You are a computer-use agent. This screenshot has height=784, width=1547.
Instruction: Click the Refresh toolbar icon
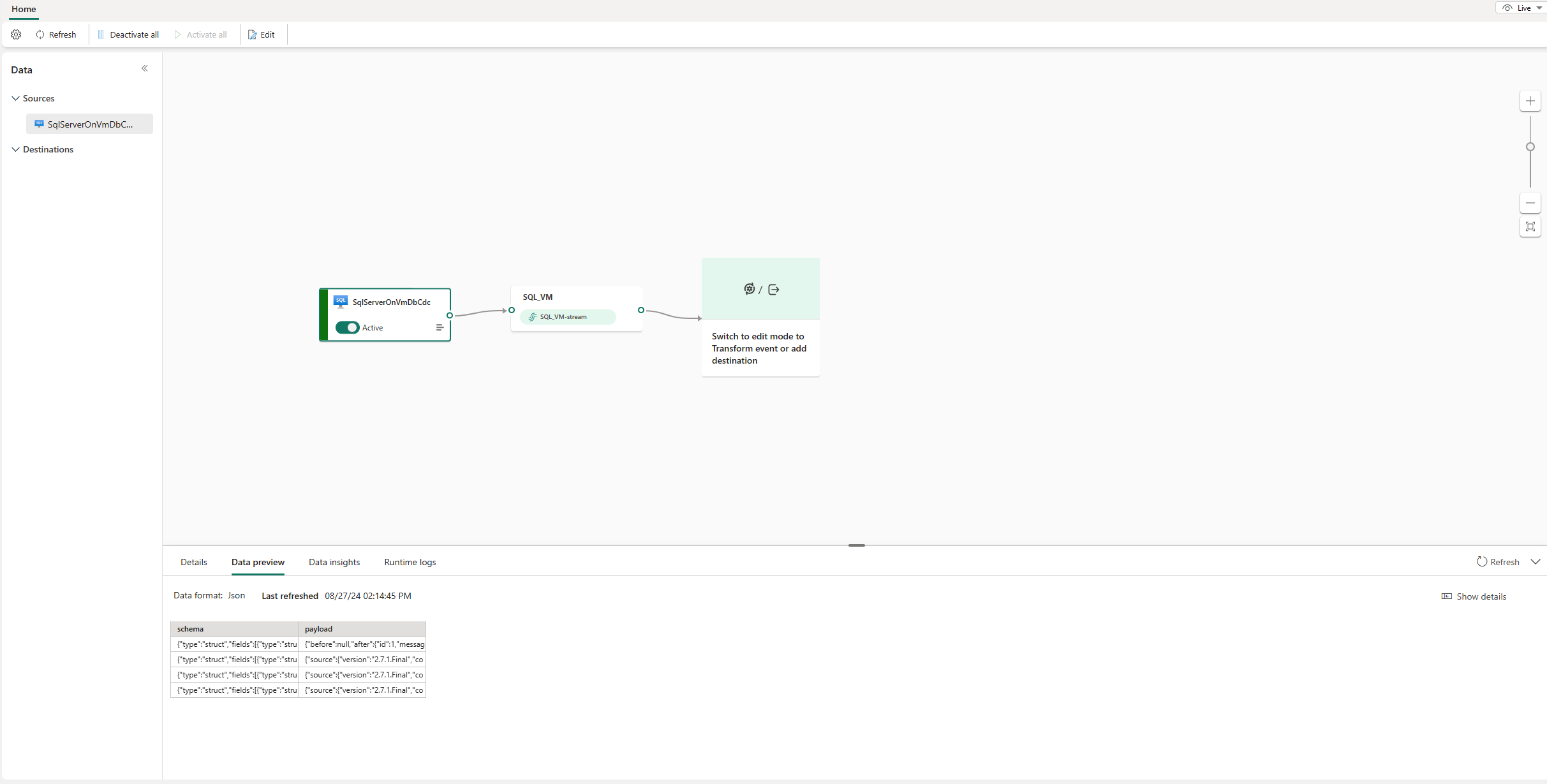coord(41,34)
